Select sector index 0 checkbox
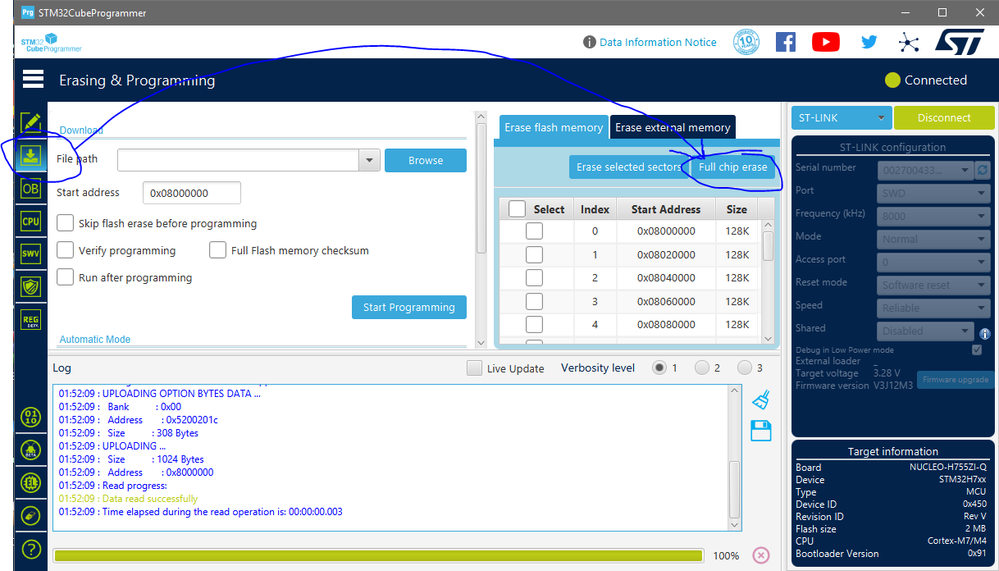999x571 pixels. [534, 231]
